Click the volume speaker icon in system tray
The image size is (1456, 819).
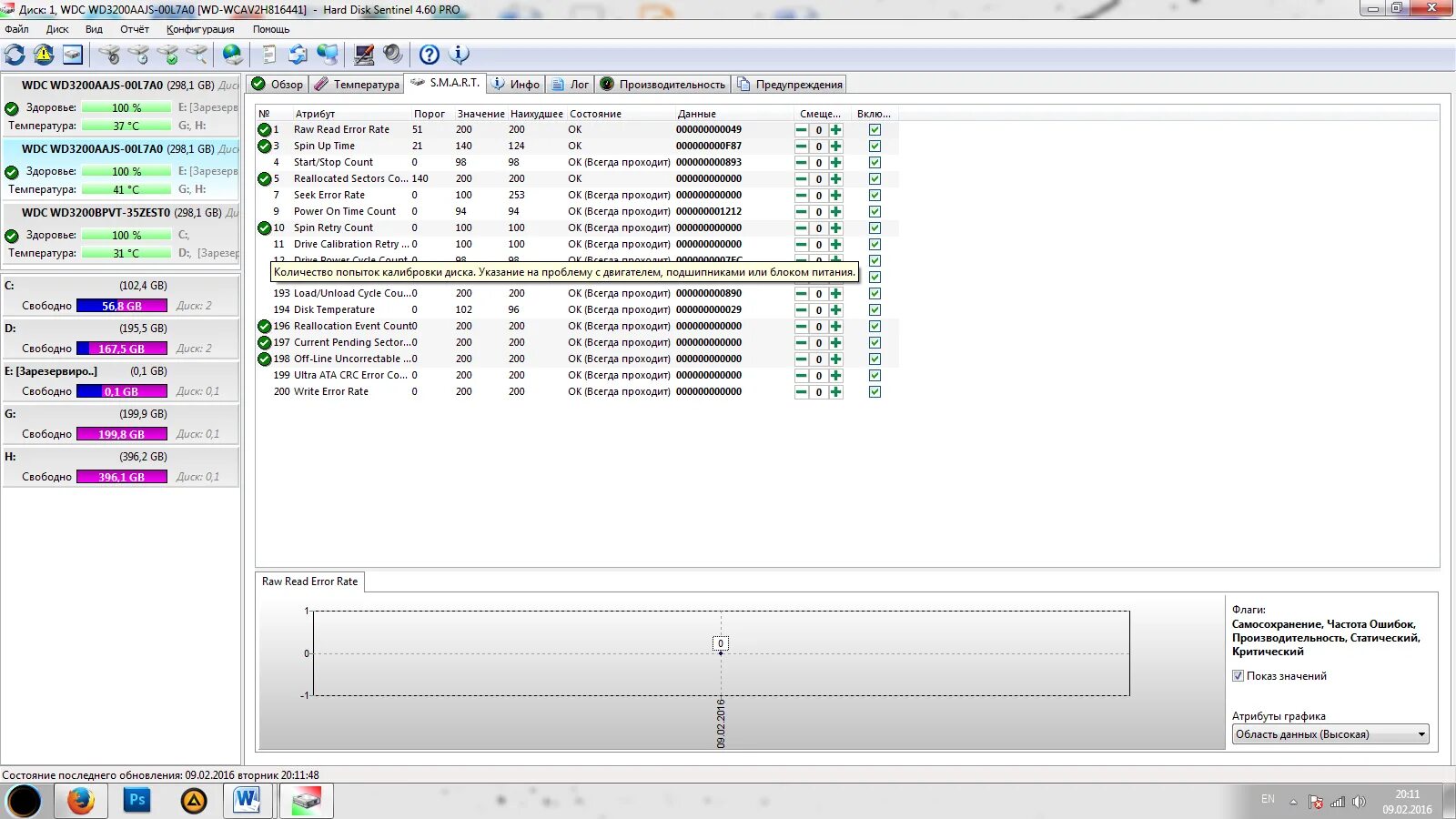(x=1359, y=802)
